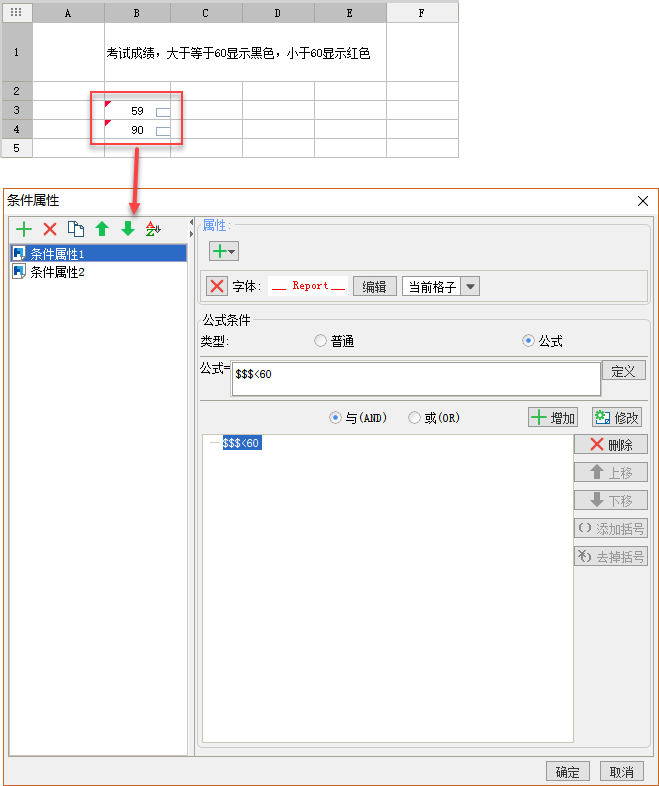659x786 pixels.
Task: Select row 1 header
Action: [x=17, y=52]
